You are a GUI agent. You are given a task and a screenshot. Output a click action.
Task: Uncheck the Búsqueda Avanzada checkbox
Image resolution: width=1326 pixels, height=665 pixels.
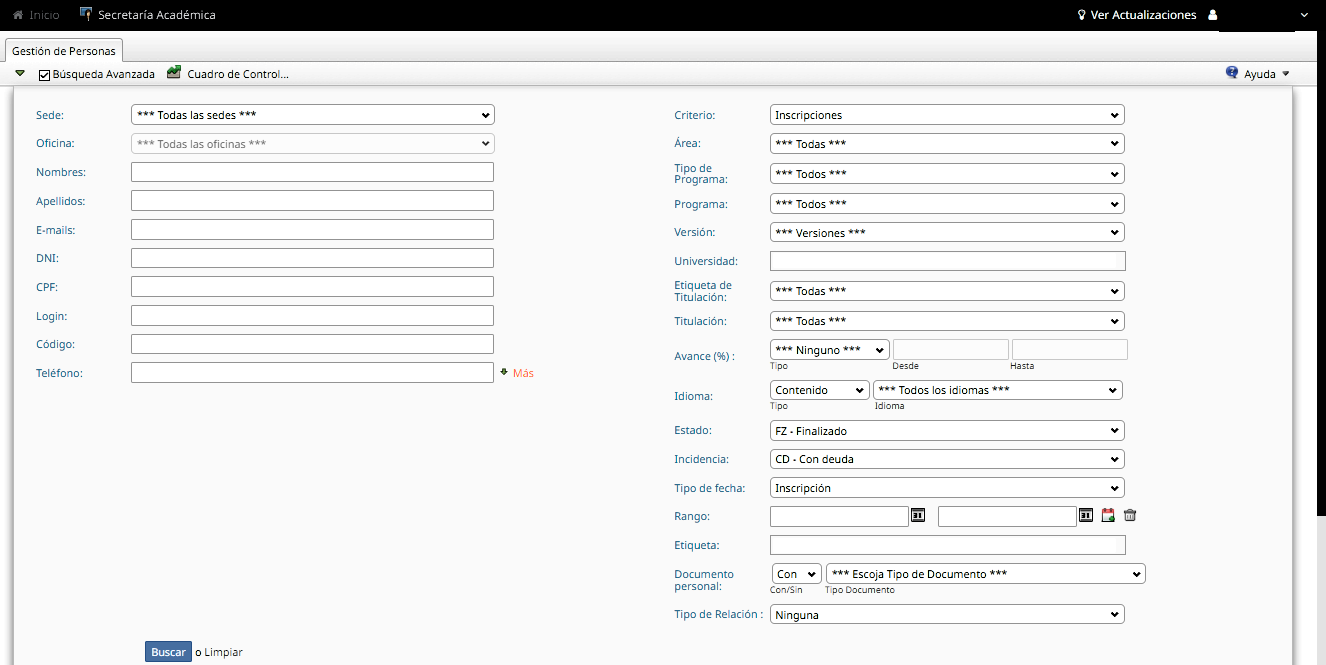pyautogui.click(x=44, y=74)
